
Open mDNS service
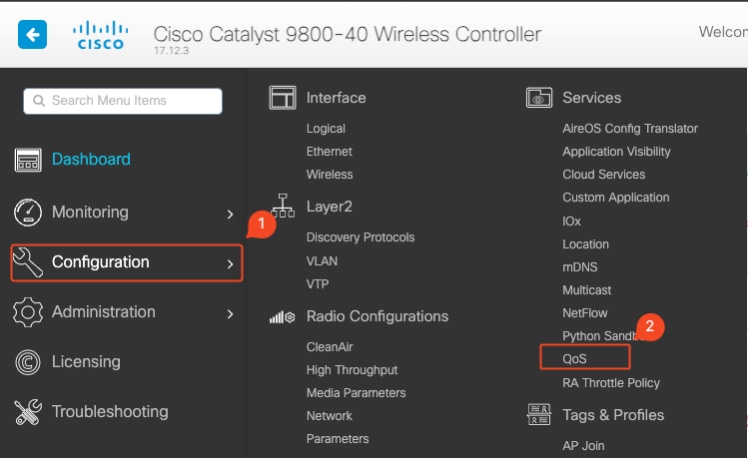point(580,267)
